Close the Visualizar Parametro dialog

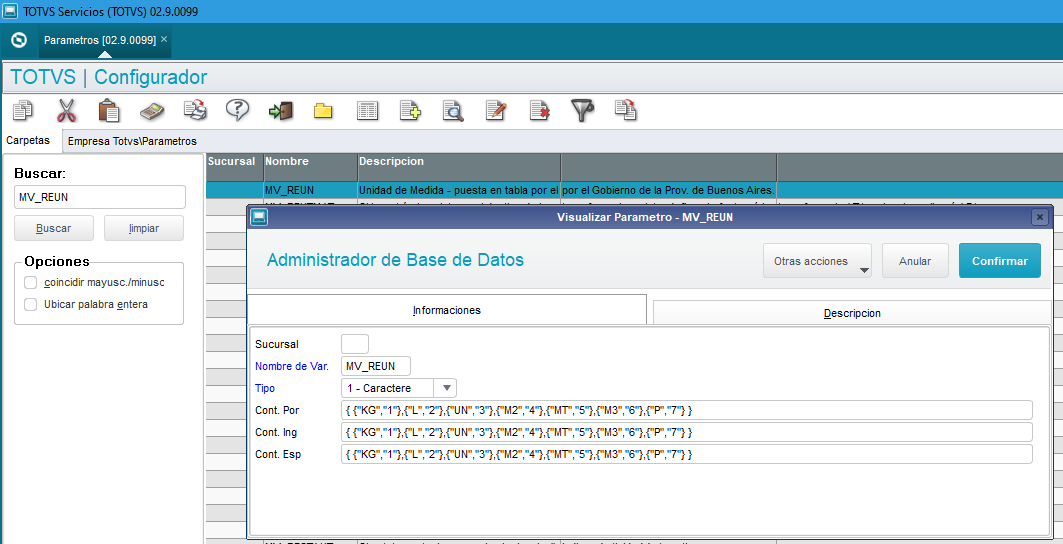[1040, 217]
